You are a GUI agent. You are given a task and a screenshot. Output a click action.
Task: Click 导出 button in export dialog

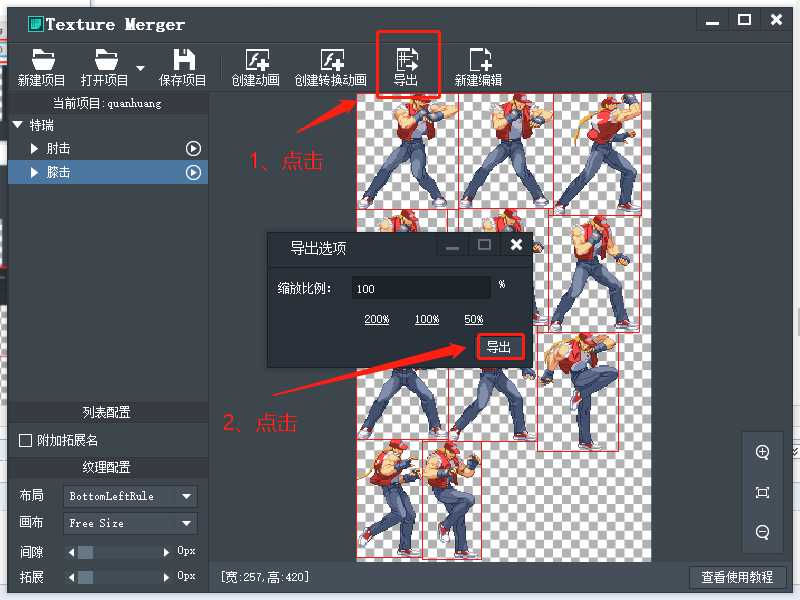(x=499, y=347)
